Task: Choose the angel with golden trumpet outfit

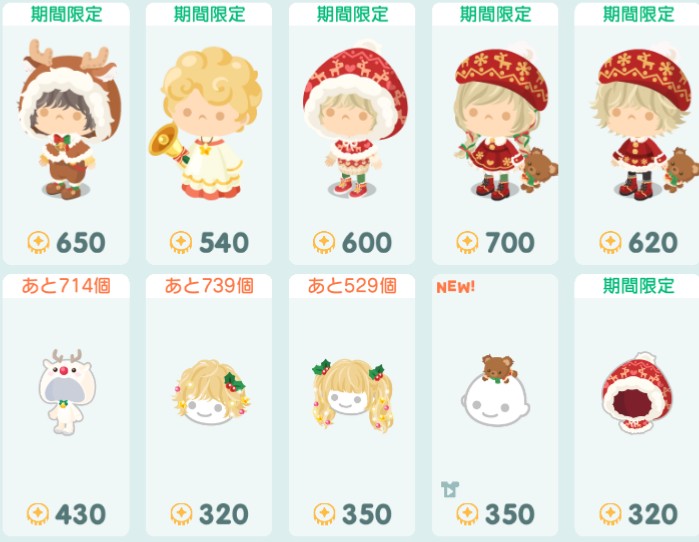Action: pos(206,124)
